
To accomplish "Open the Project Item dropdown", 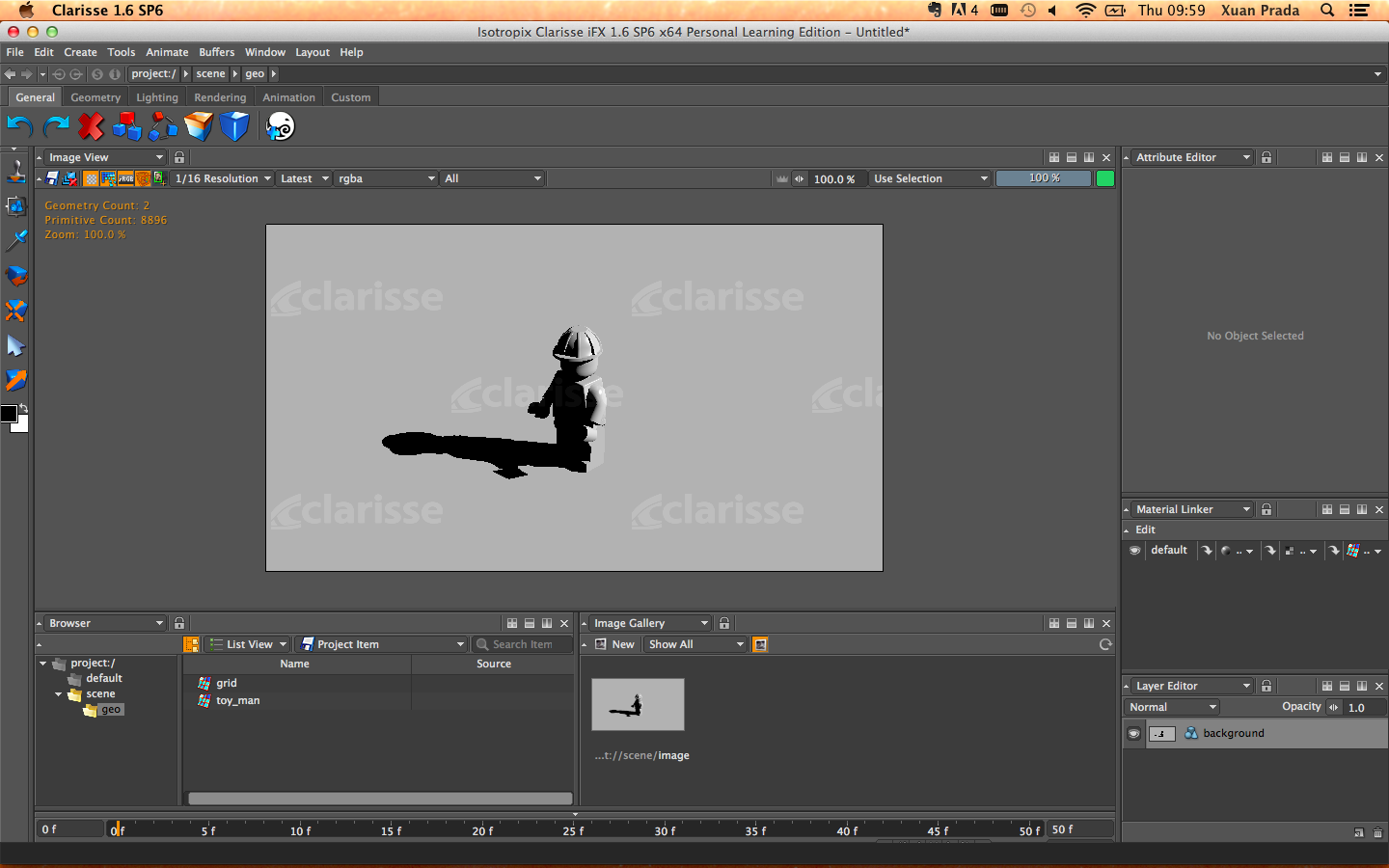I will [381, 644].
